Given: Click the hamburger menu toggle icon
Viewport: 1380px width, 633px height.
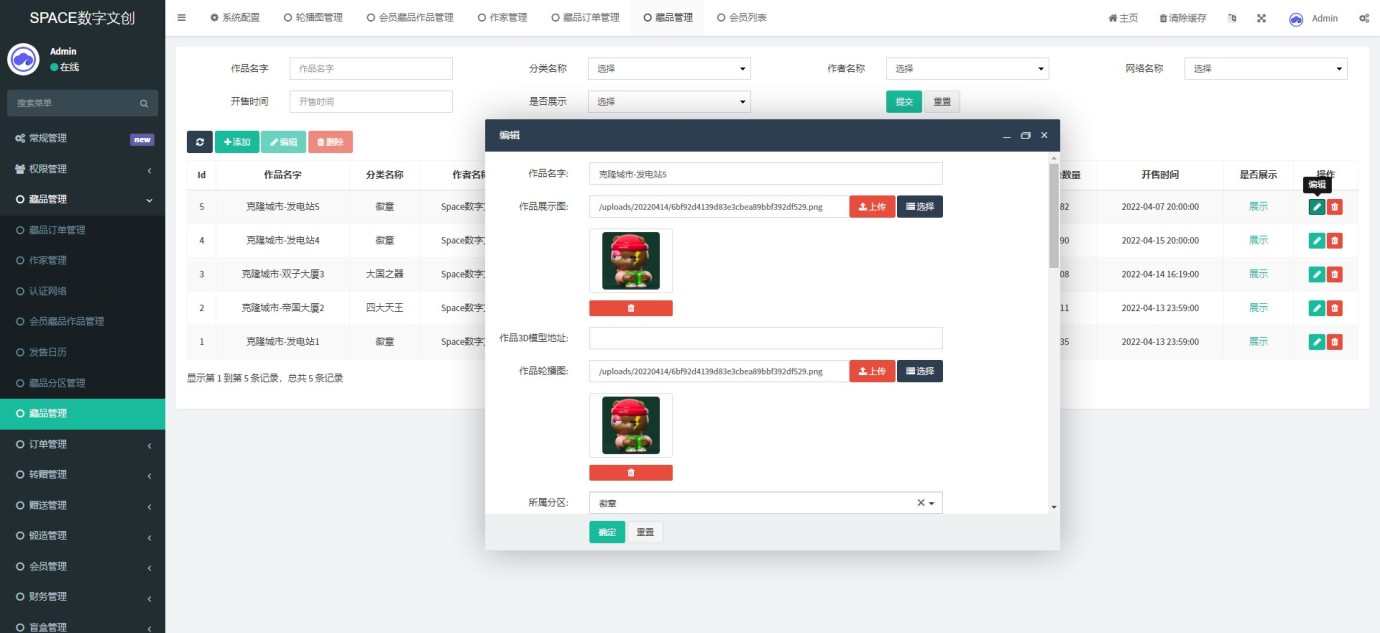Looking at the screenshot, I should pyautogui.click(x=181, y=18).
